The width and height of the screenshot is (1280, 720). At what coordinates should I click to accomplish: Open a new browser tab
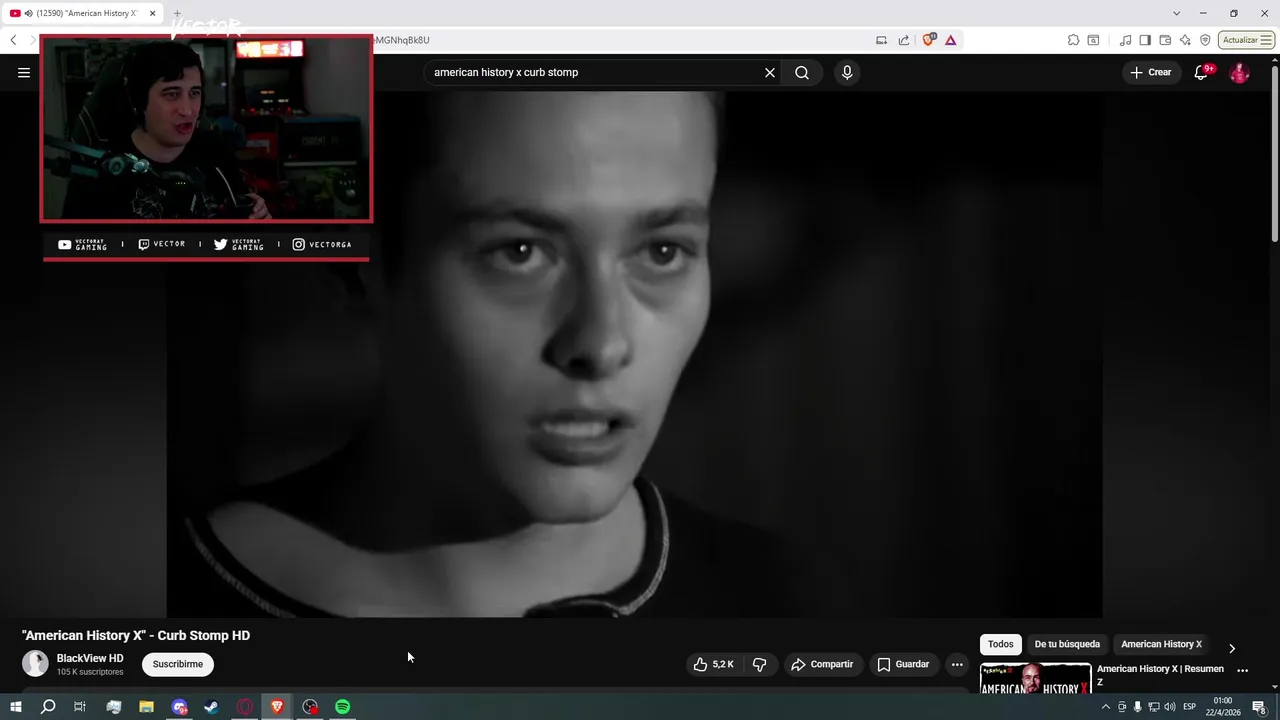click(178, 13)
